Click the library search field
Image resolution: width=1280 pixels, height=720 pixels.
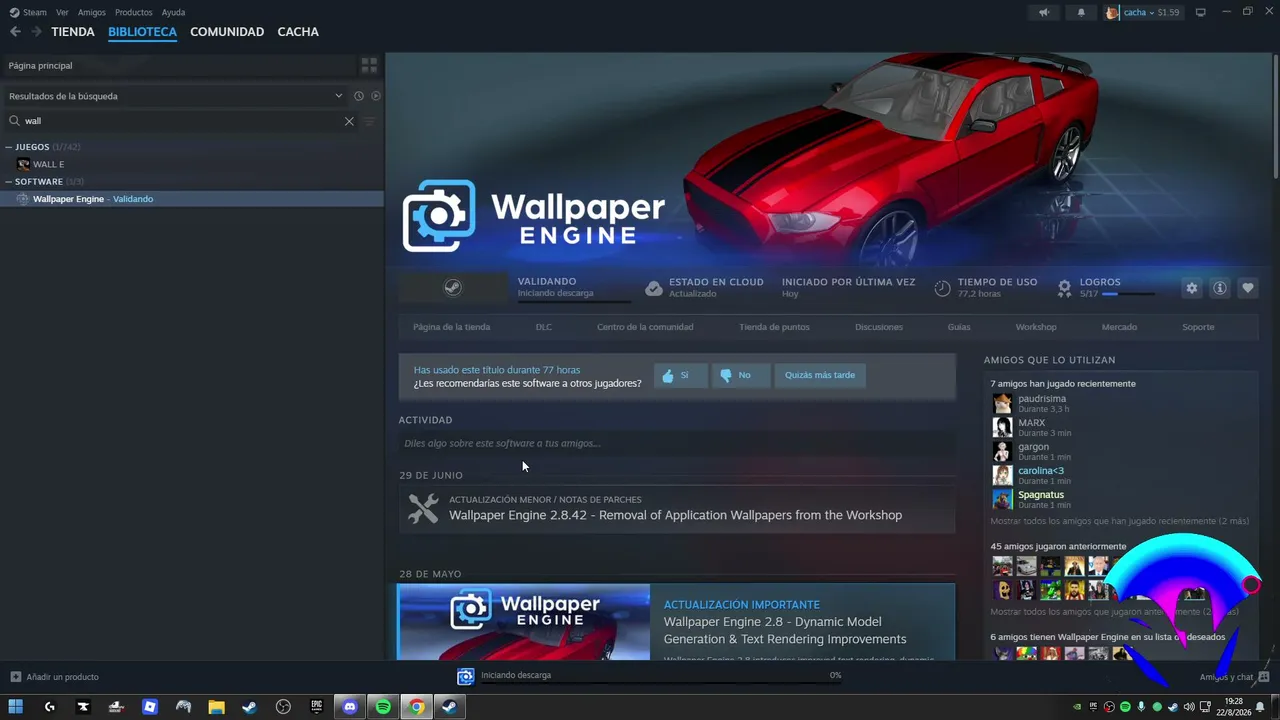pos(182,121)
